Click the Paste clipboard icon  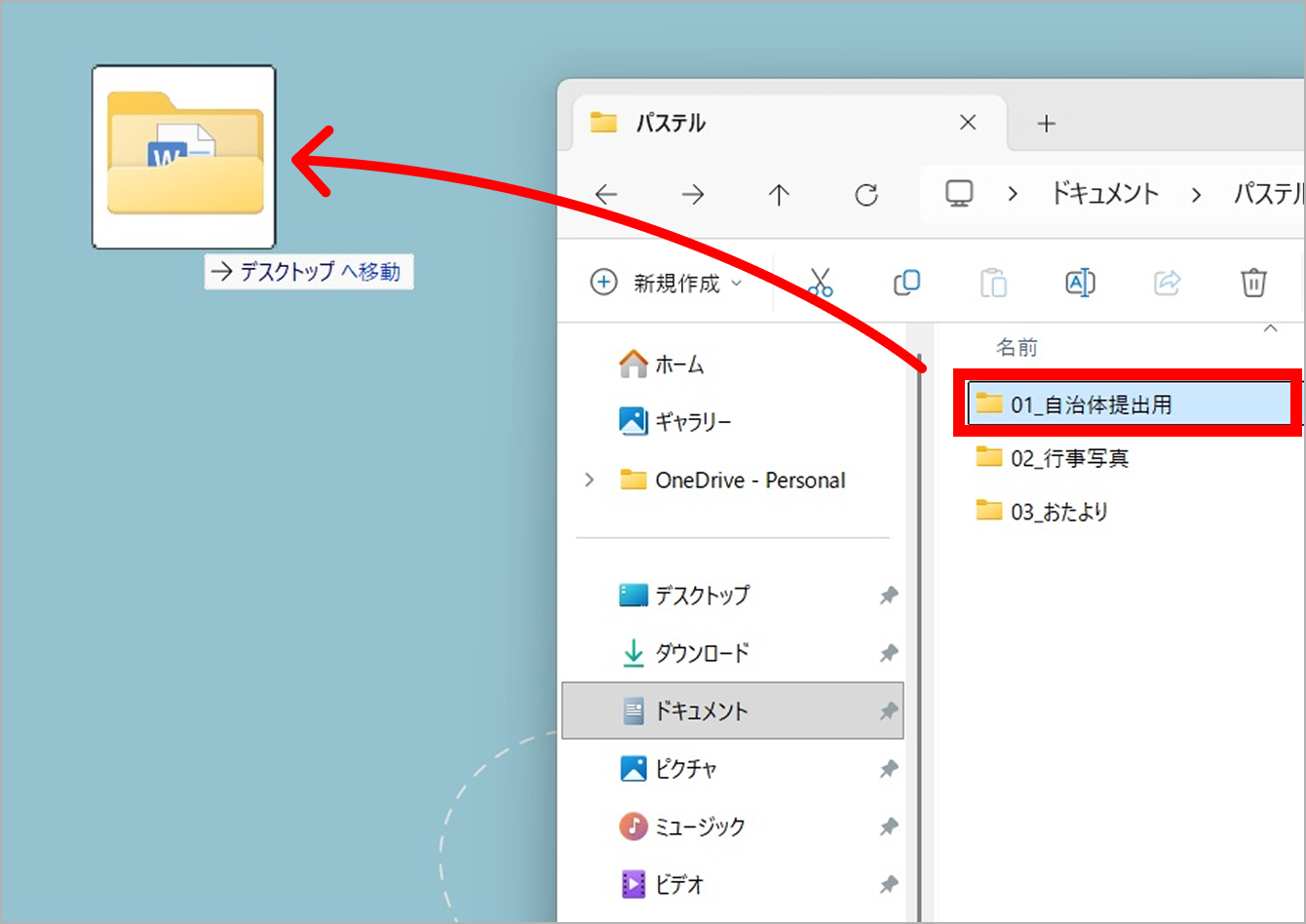pyautogui.click(x=992, y=283)
